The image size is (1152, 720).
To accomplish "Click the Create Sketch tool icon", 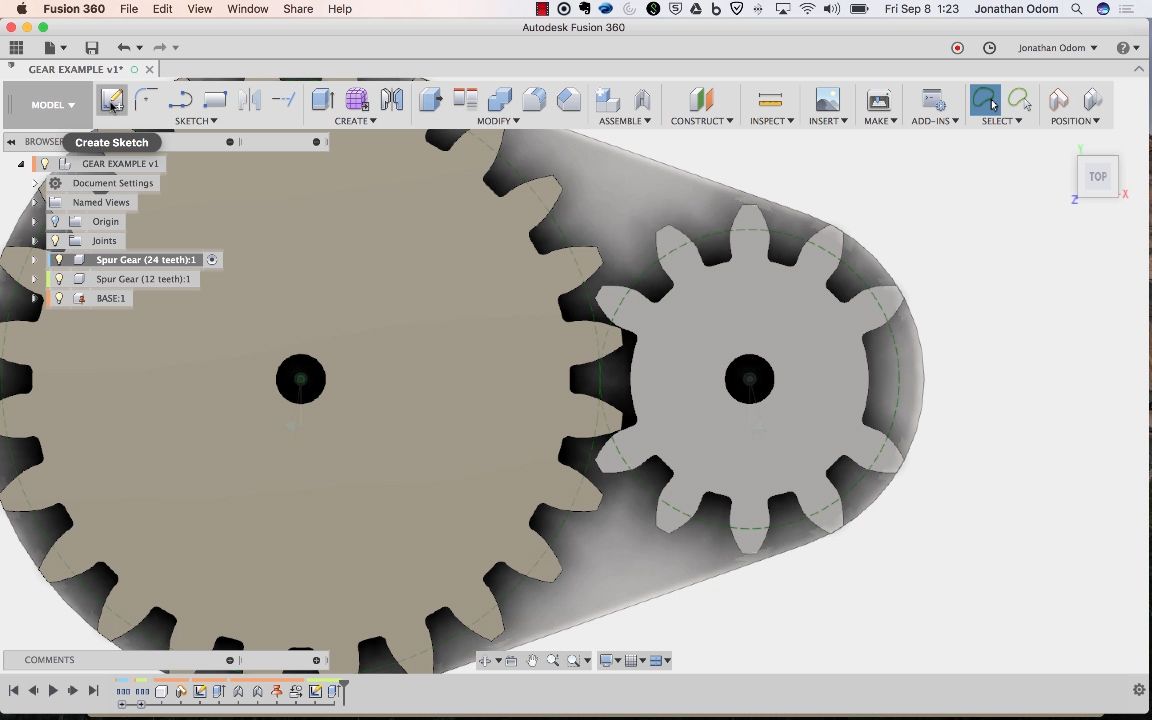I will click(111, 100).
